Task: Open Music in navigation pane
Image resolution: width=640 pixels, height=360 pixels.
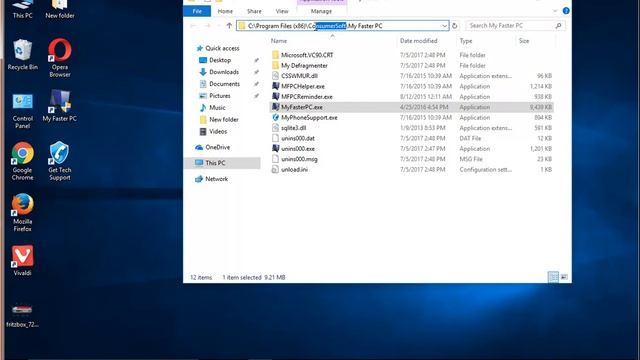Action: coord(213,108)
